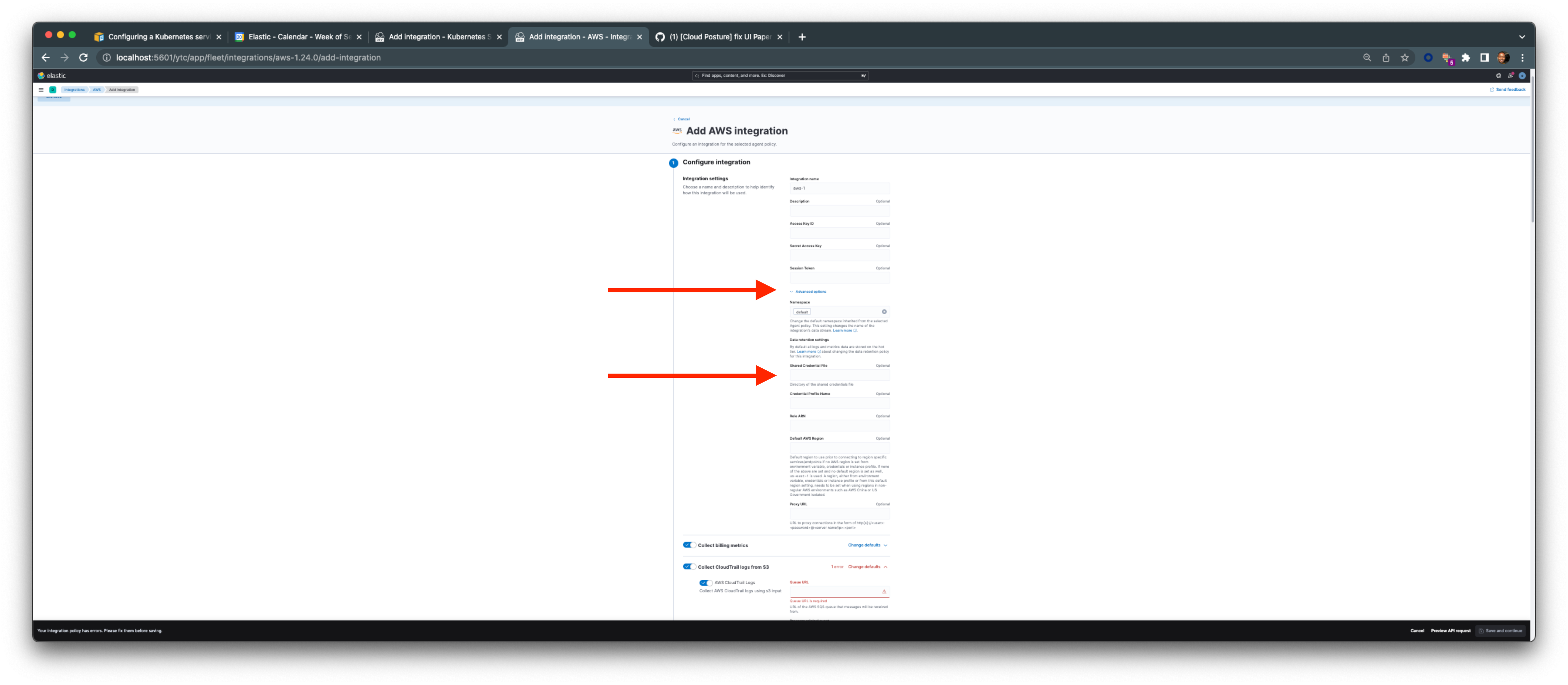Open the side panel icon in Chrome toolbar
Screen dimensions: 1568x685
coord(1485,57)
